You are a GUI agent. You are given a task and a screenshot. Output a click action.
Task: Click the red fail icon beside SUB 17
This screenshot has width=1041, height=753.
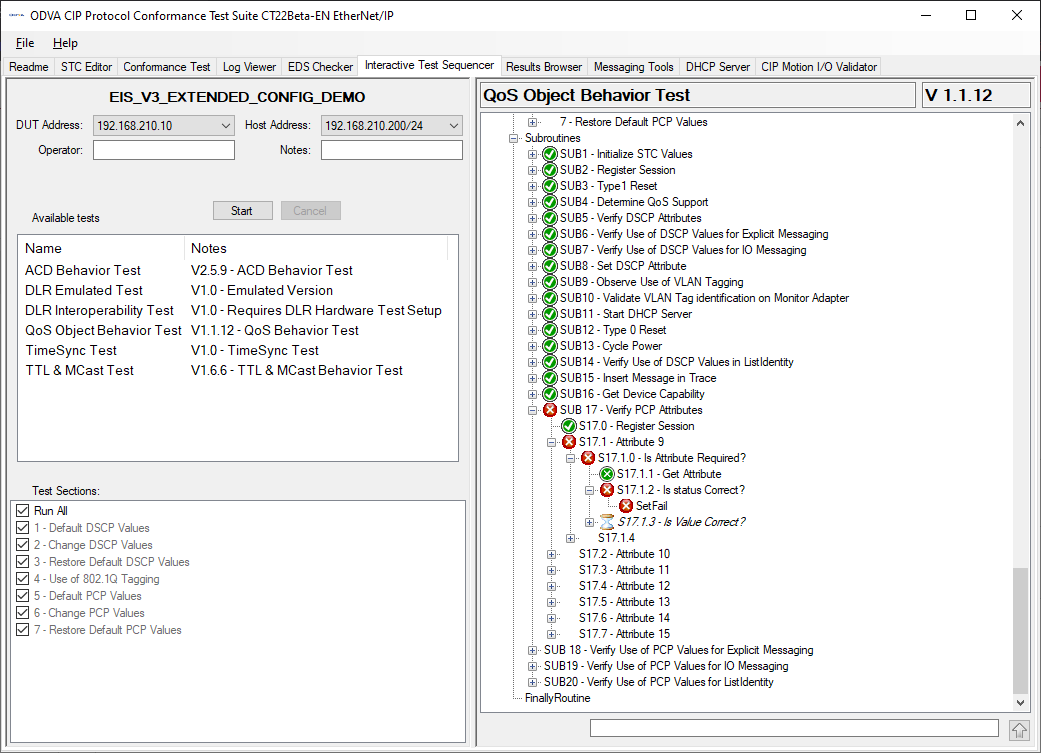click(549, 410)
